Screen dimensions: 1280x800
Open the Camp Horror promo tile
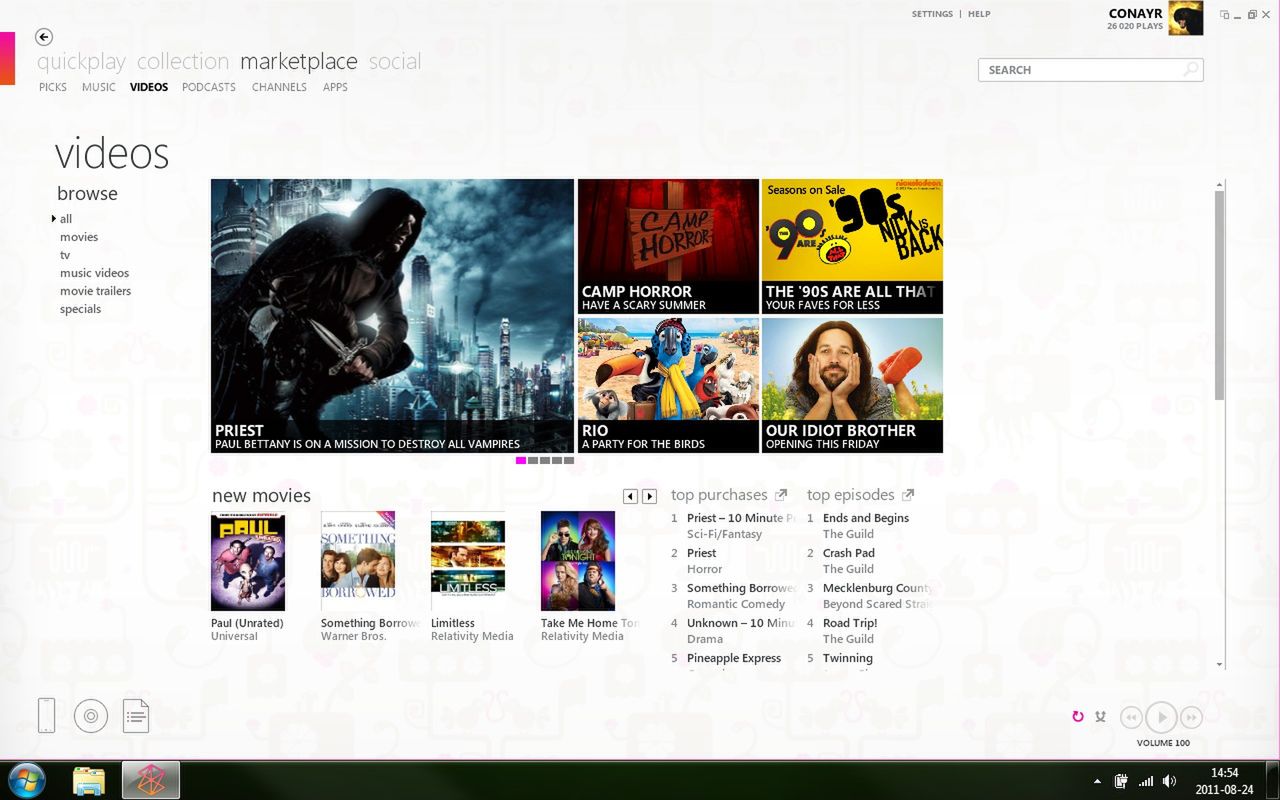668,246
